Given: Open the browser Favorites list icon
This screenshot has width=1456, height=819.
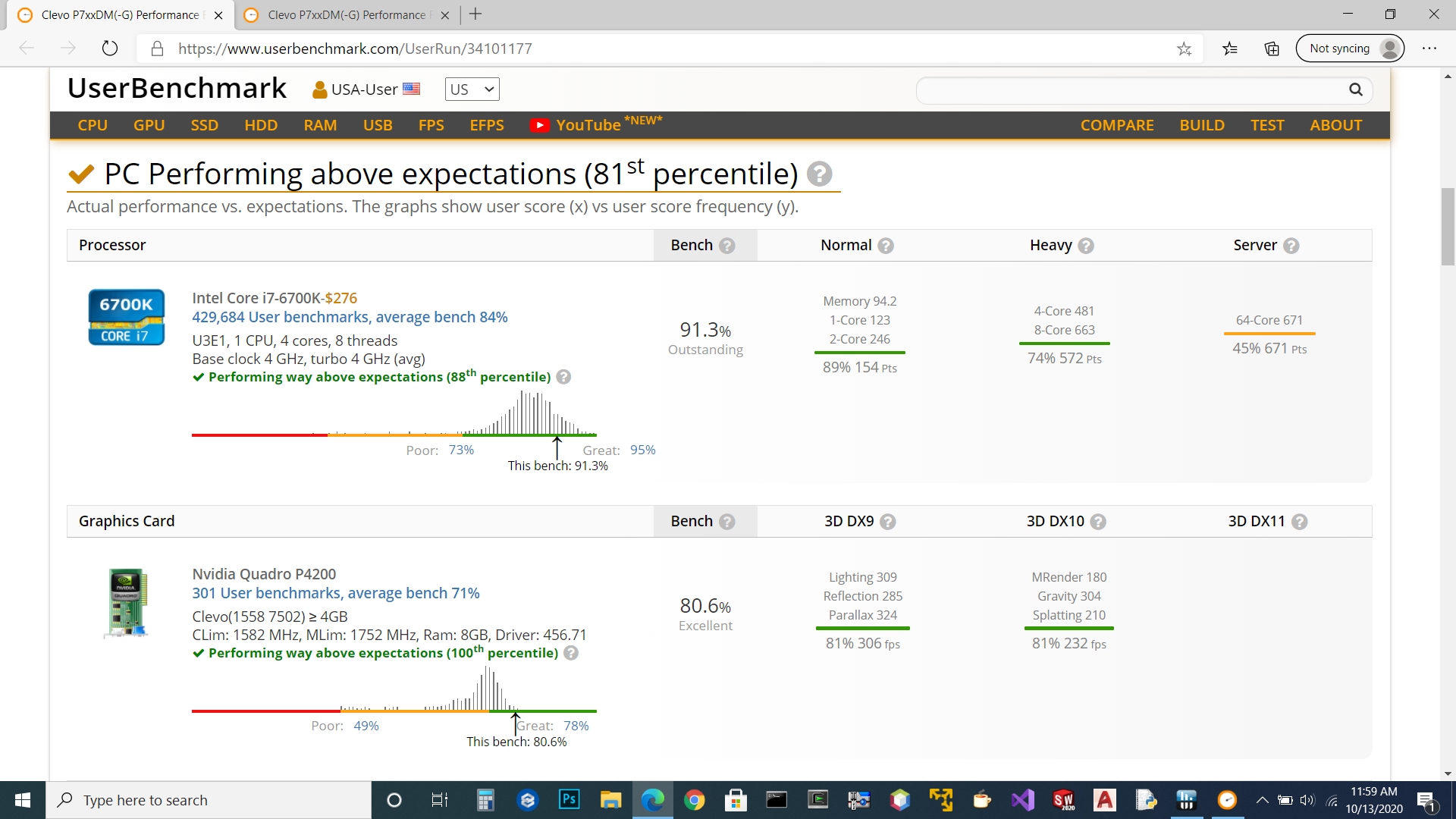Looking at the screenshot, I should (1230, 49).
